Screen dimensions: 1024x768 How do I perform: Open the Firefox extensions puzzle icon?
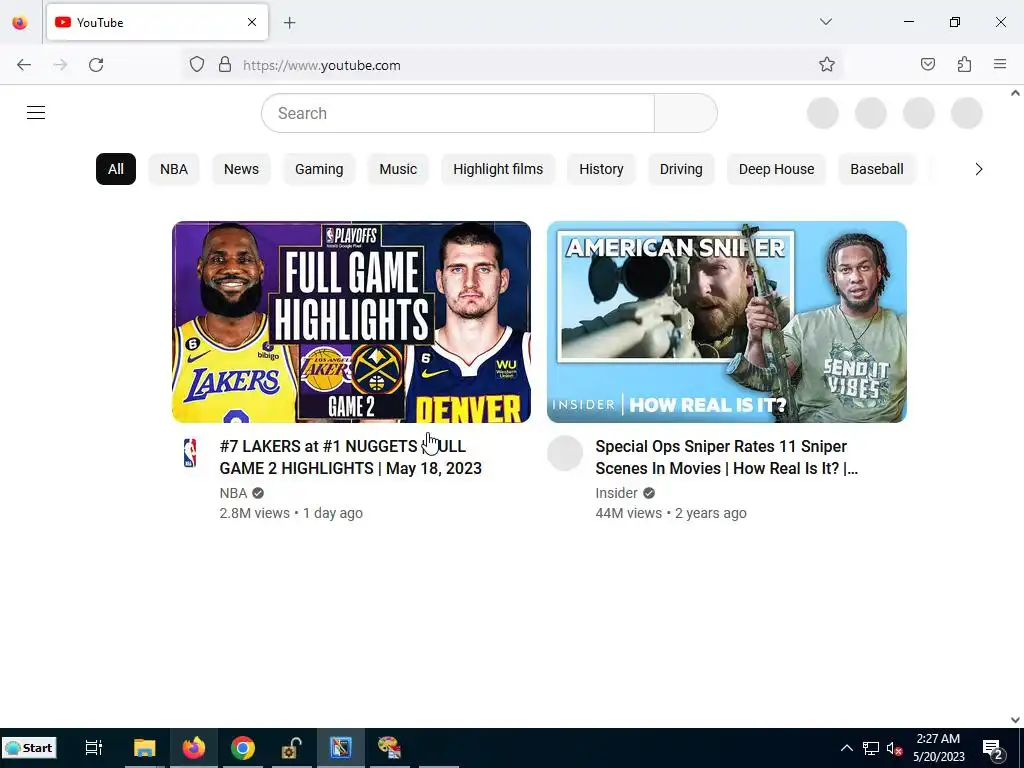[965, 65]
